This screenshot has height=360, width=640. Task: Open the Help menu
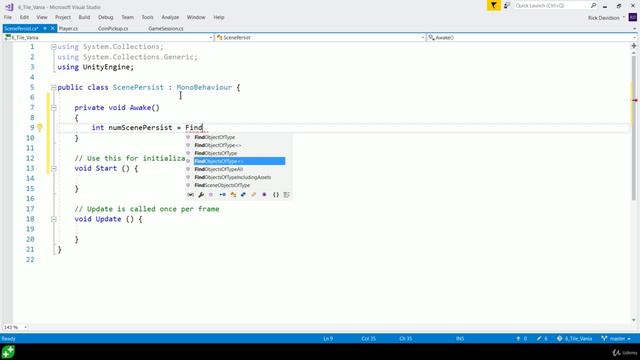click(x=219, y=17)
